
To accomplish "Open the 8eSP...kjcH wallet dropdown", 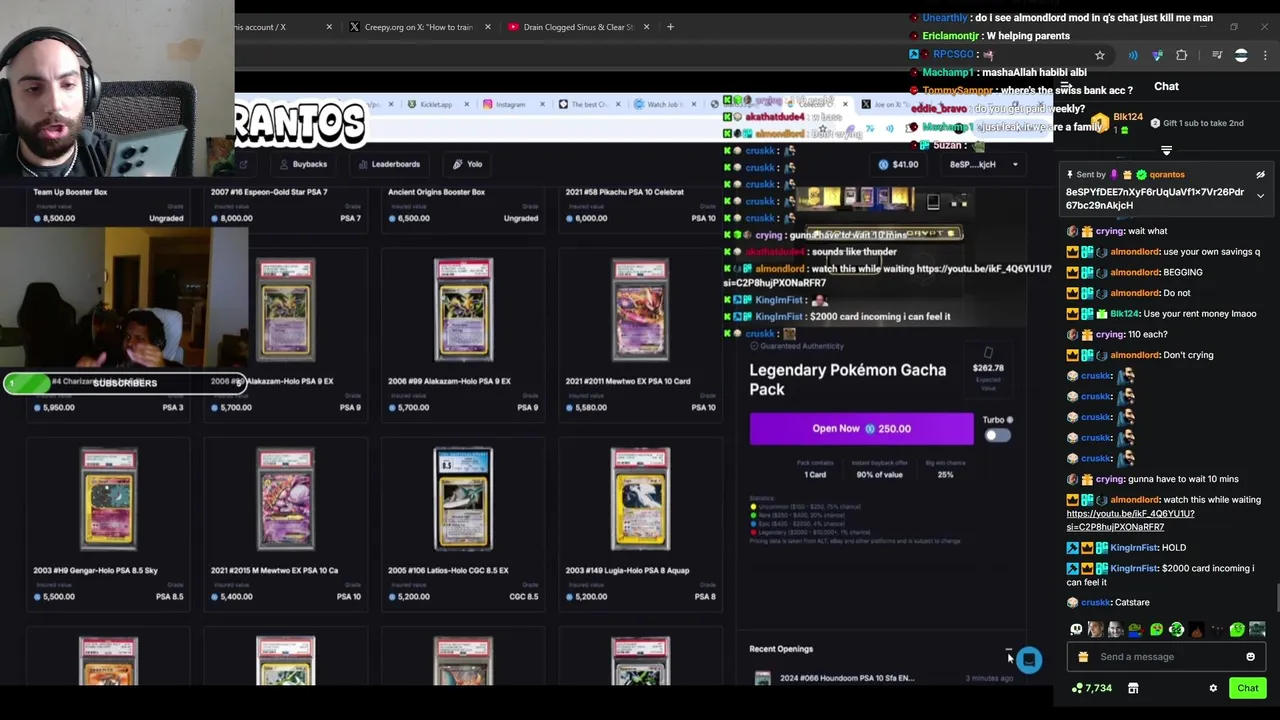I will click(x=984, y=164).
